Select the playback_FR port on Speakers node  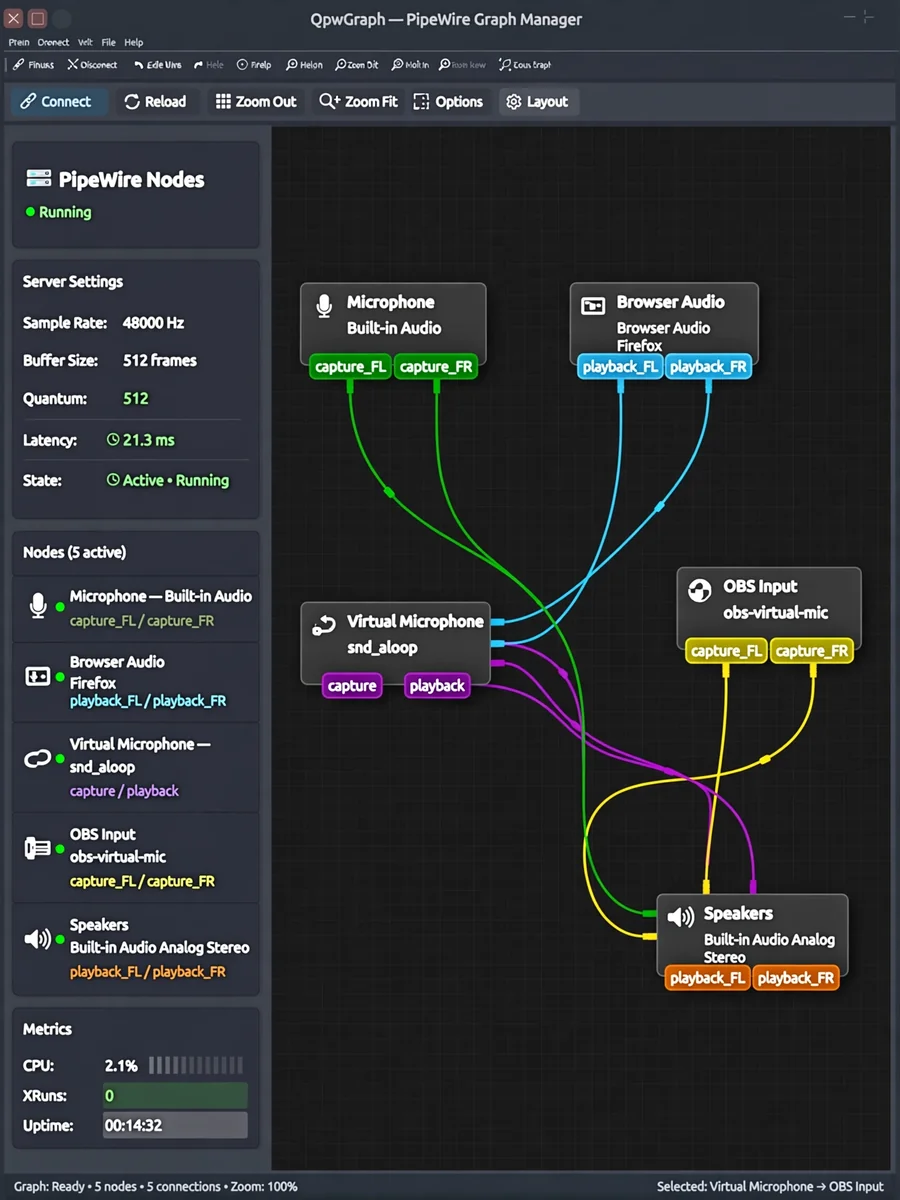pyautogui.click(x=795, y=978)
